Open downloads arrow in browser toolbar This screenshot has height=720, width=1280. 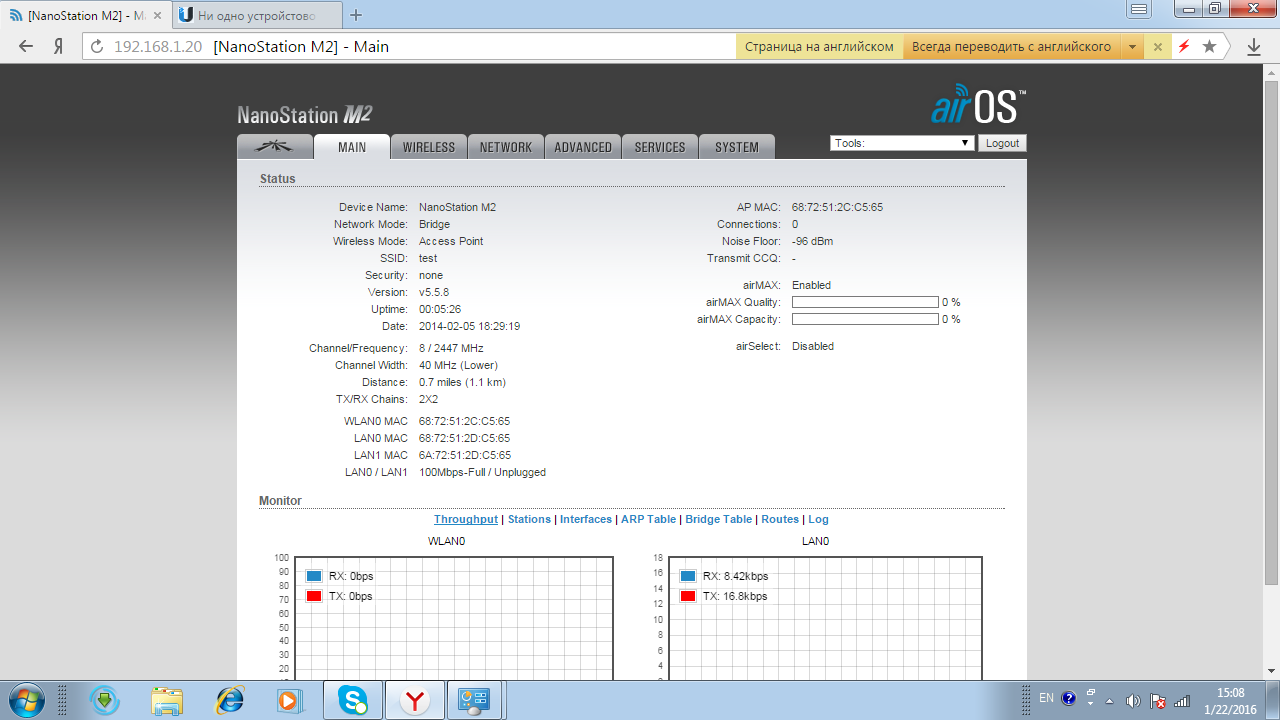(x=1253, y=46)
